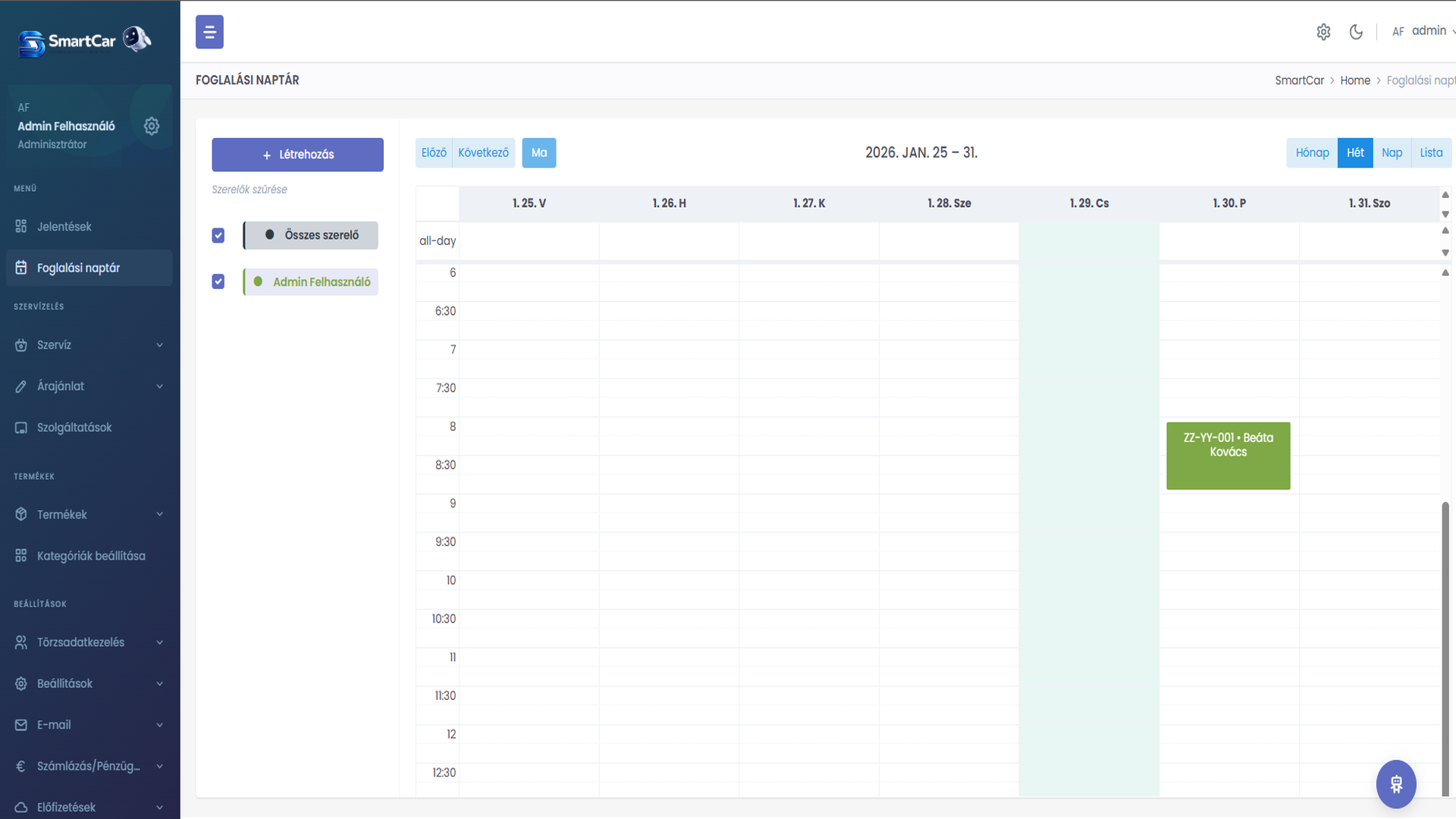
Task: Switch calendar to Hónap view
Action: pyautogui.click(x=1312, y=153)
